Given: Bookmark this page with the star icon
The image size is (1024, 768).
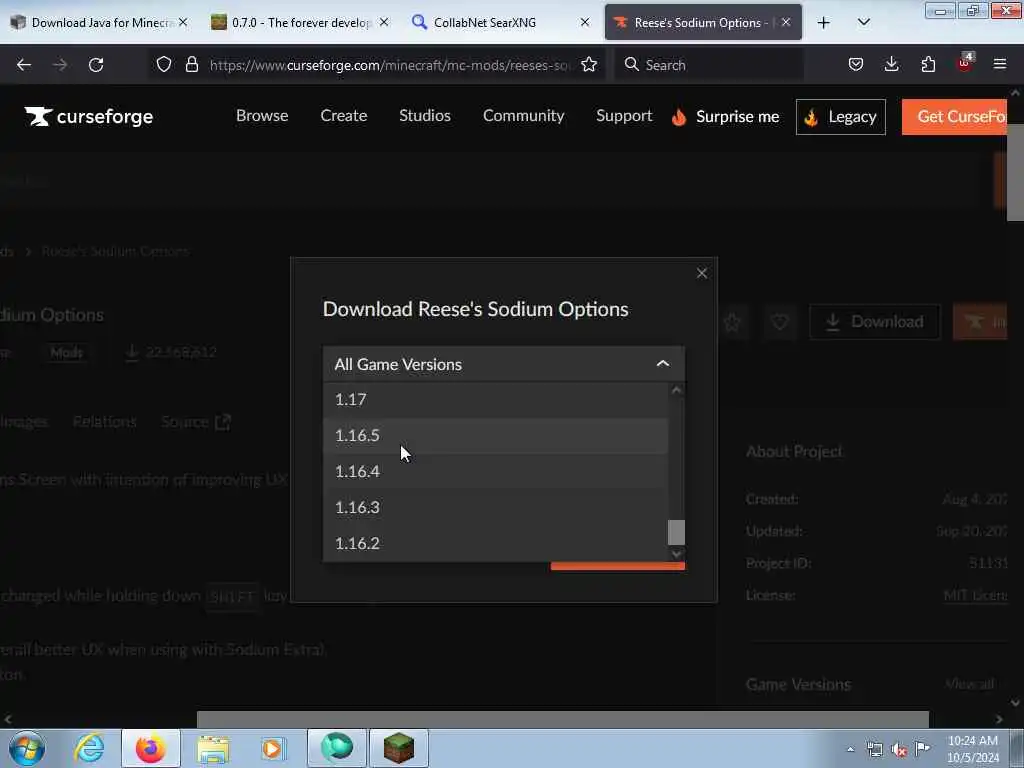Looking at the screenshot, I should tap(589, 65).
